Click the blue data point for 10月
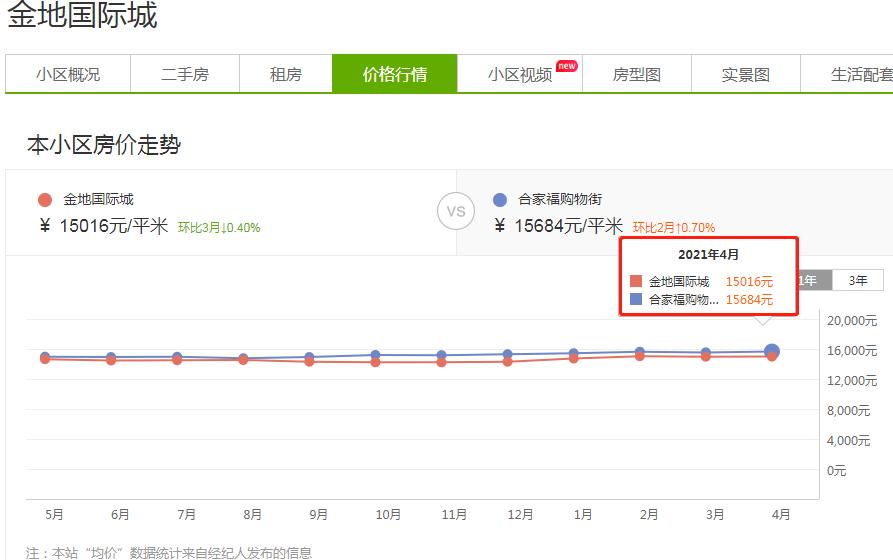The height and width of the screenshot is (560, 893). [x=375, y=355]
